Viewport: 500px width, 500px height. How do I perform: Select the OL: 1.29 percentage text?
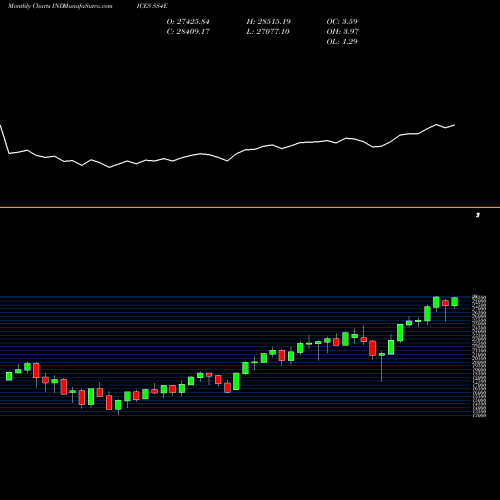point(342,42)
